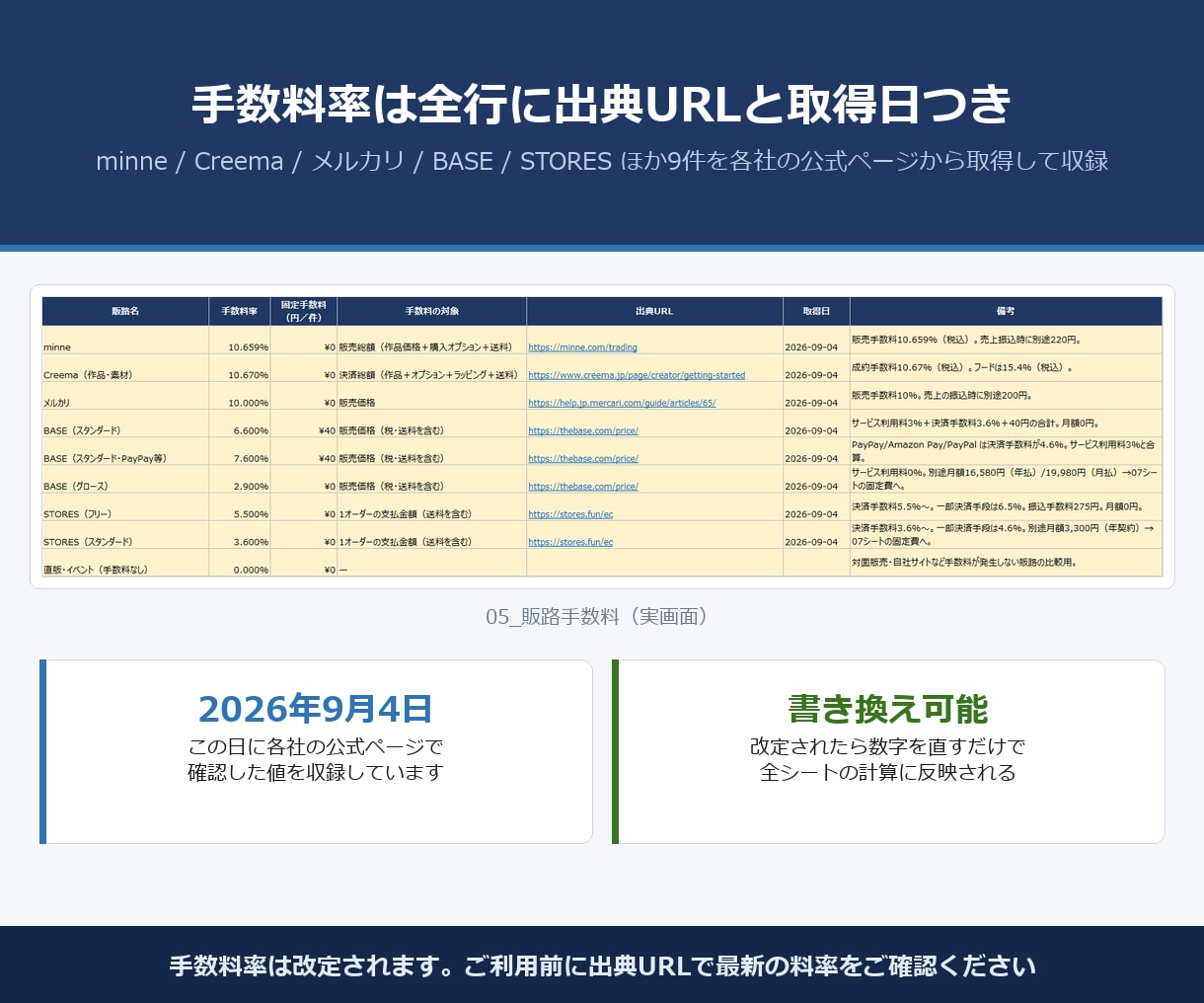Click the 2026-09-04 date in メルカリ row
1204x1003 pixels.
816,395
